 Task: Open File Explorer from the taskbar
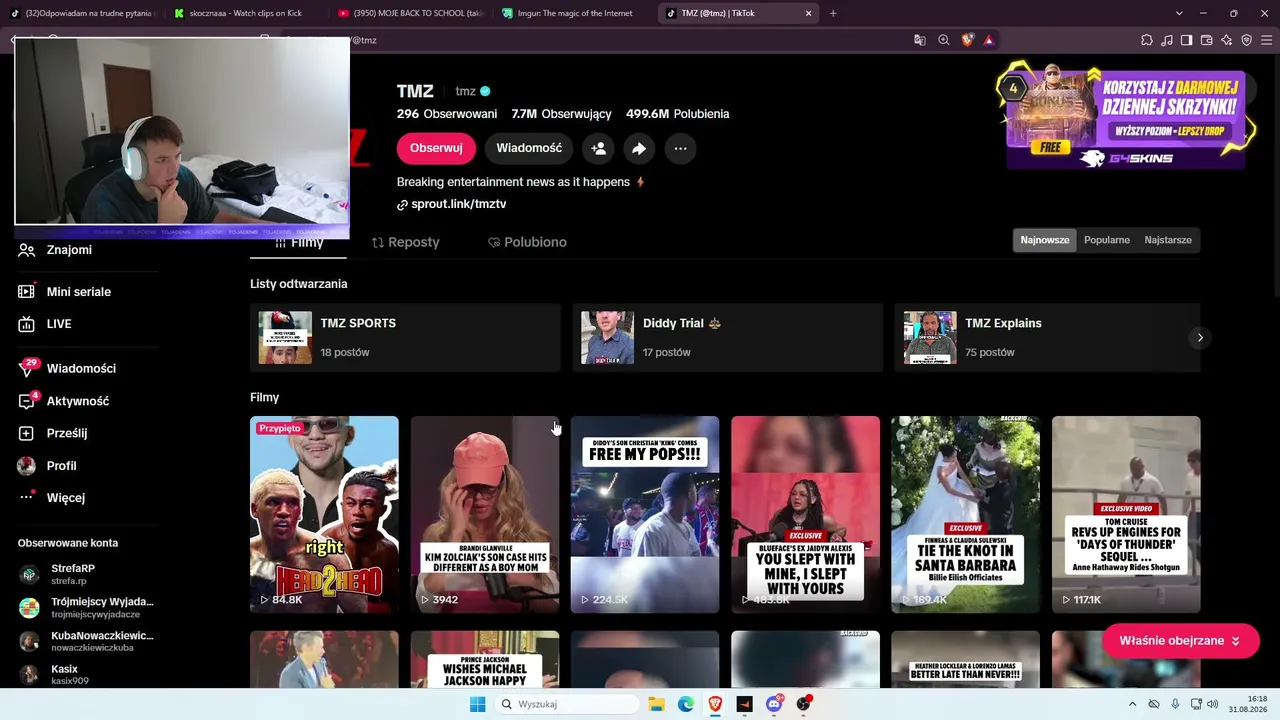[x=656, y=704]
